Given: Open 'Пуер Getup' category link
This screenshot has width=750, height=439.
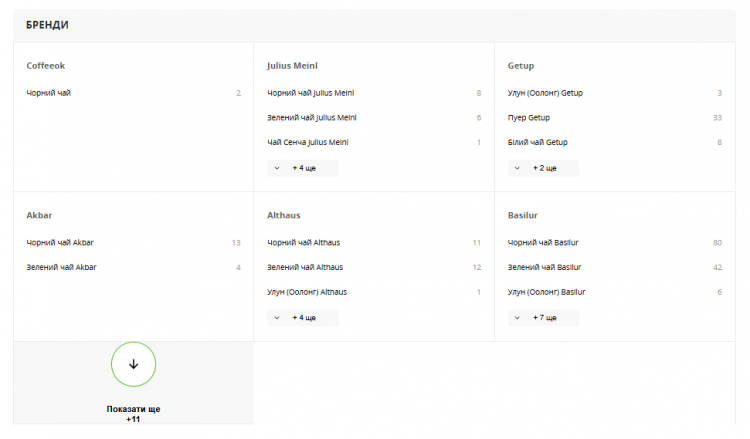Looking at the screenshot, I should (x=529, y=118).
